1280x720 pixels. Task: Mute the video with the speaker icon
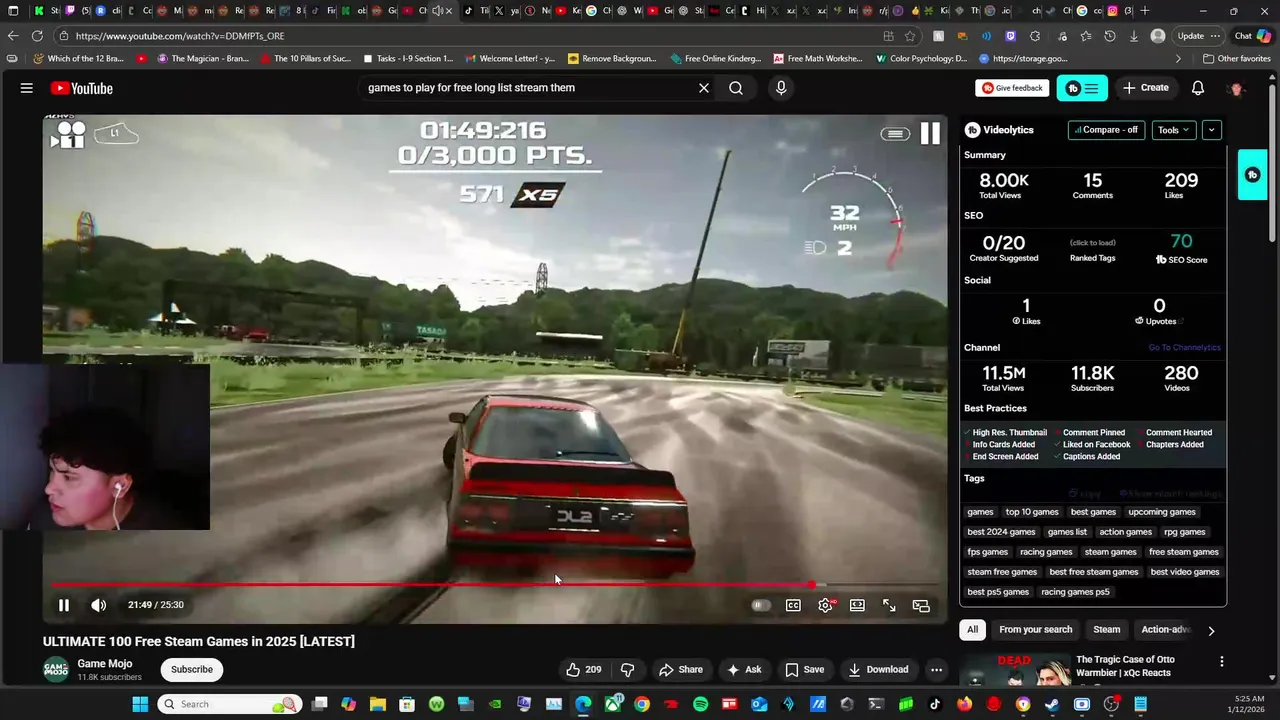98,605
